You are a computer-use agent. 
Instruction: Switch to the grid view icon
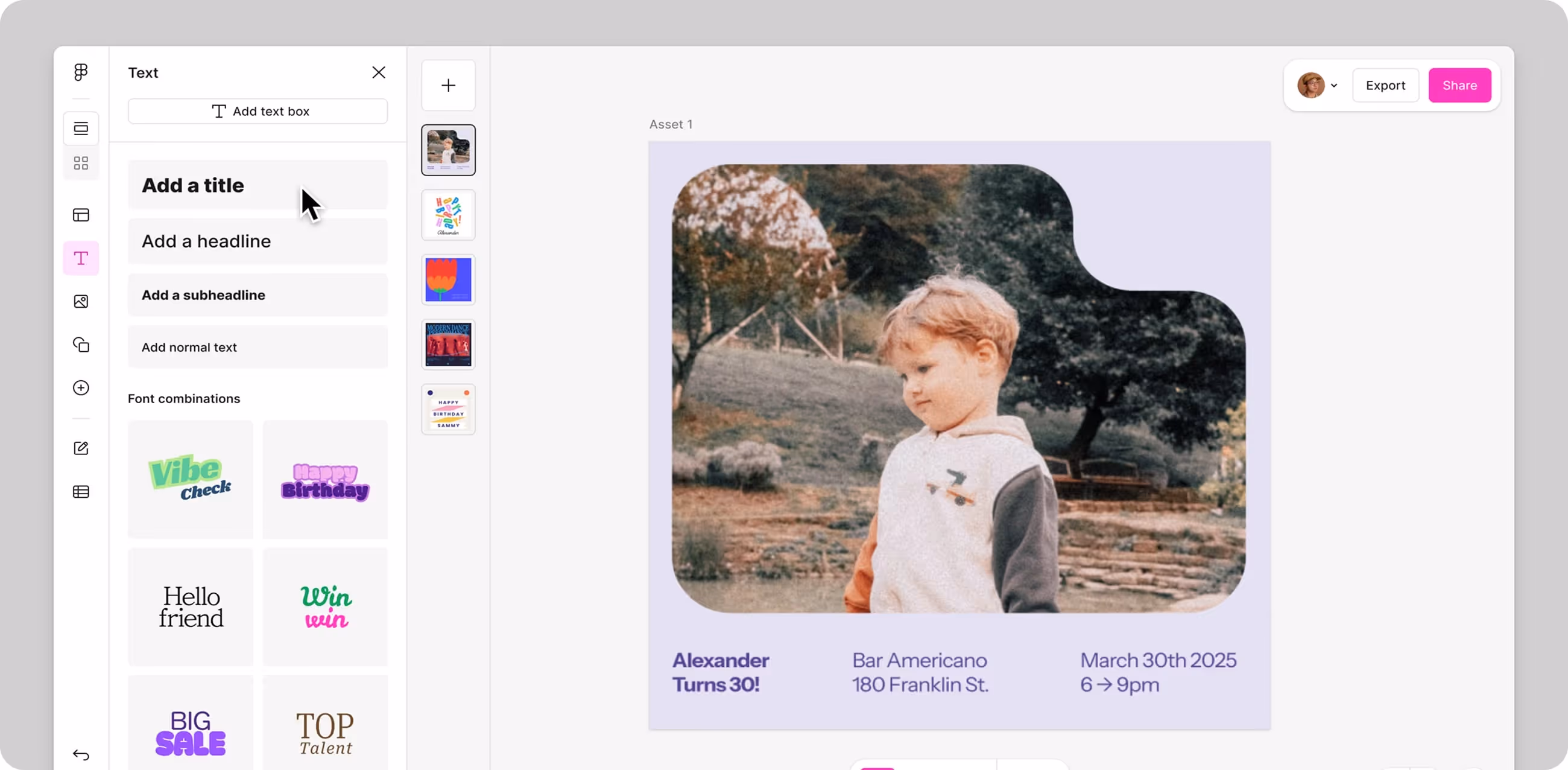[80, 164]
